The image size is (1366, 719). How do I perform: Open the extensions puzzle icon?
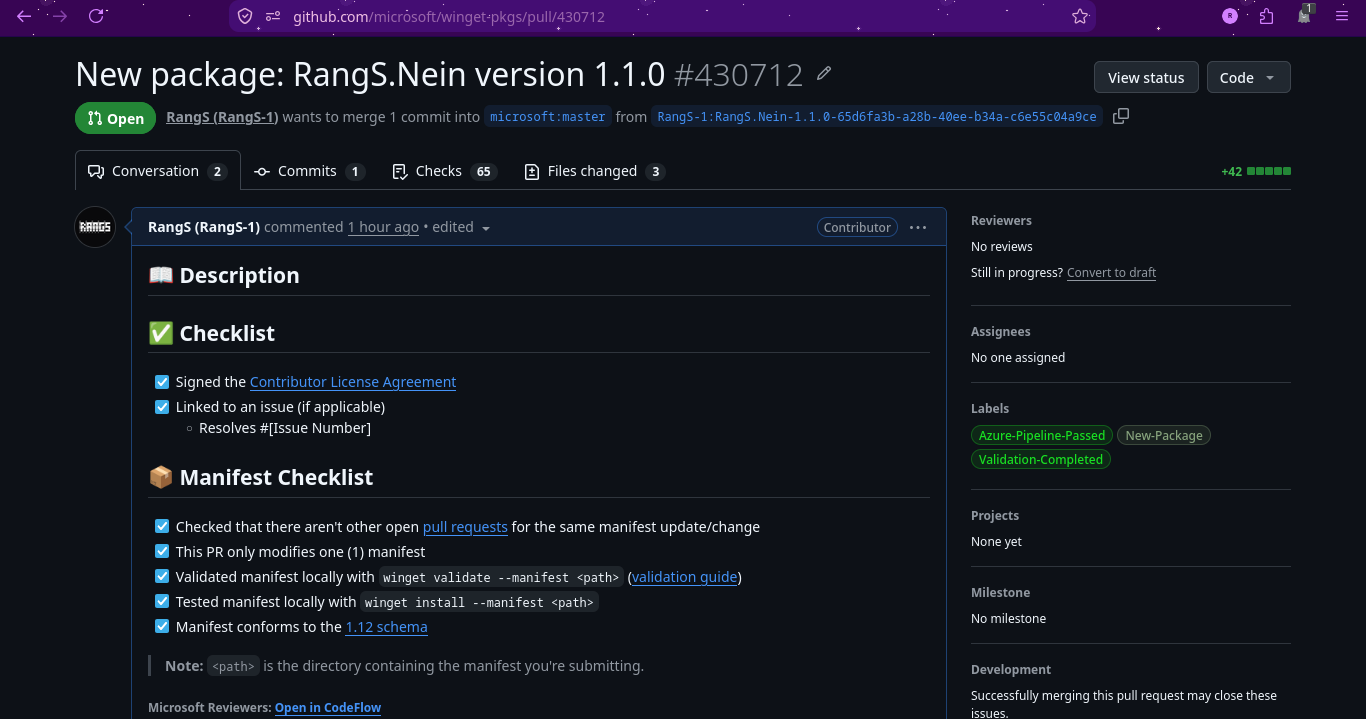[1267, 16]
